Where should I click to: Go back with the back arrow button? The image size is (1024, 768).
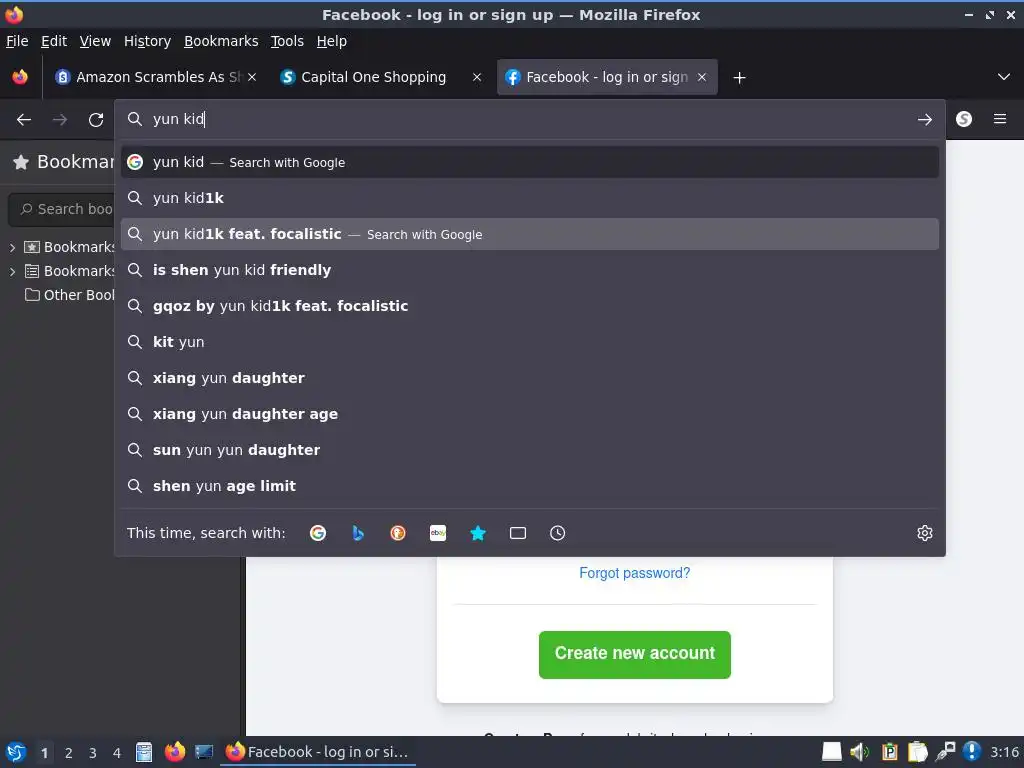pyautogui.click(x=24, y=120)
